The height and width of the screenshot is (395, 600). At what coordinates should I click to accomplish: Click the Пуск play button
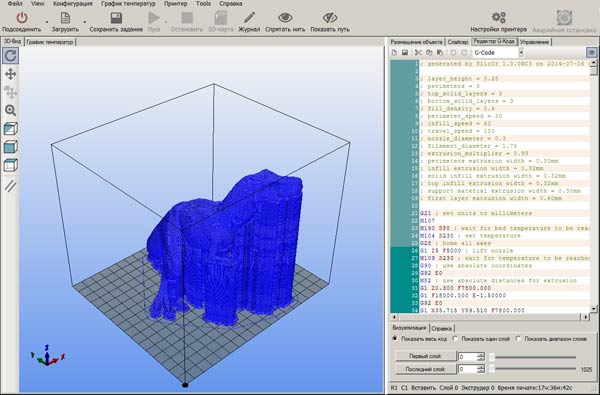pyautogui.click(x=154, y=18)
